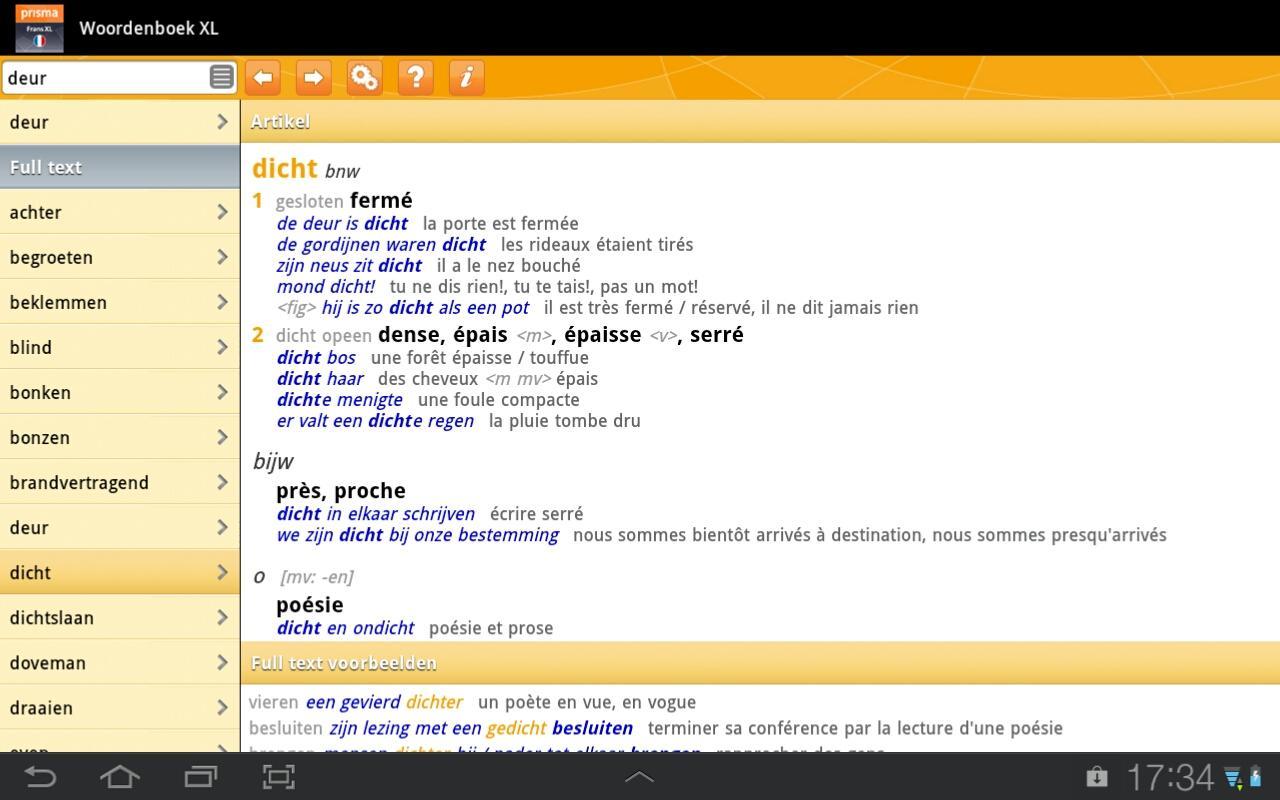
Task: Click chevron next to 'brandvertragend'
Action: click(222, 482)
